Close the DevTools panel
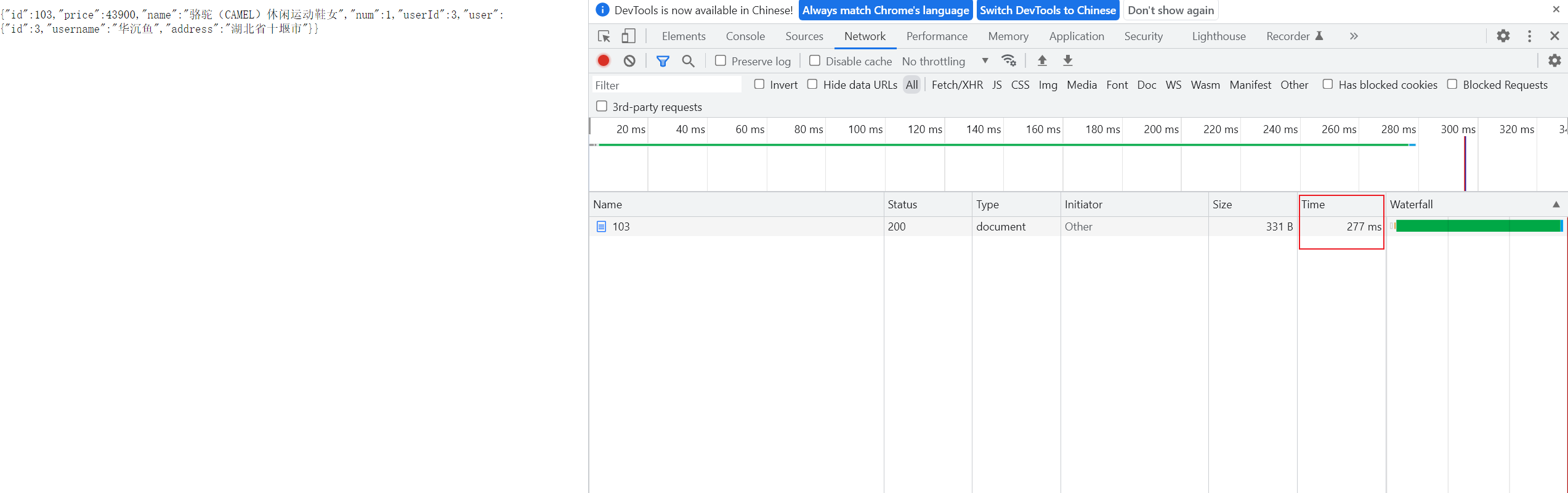 tap(1554, 36)
